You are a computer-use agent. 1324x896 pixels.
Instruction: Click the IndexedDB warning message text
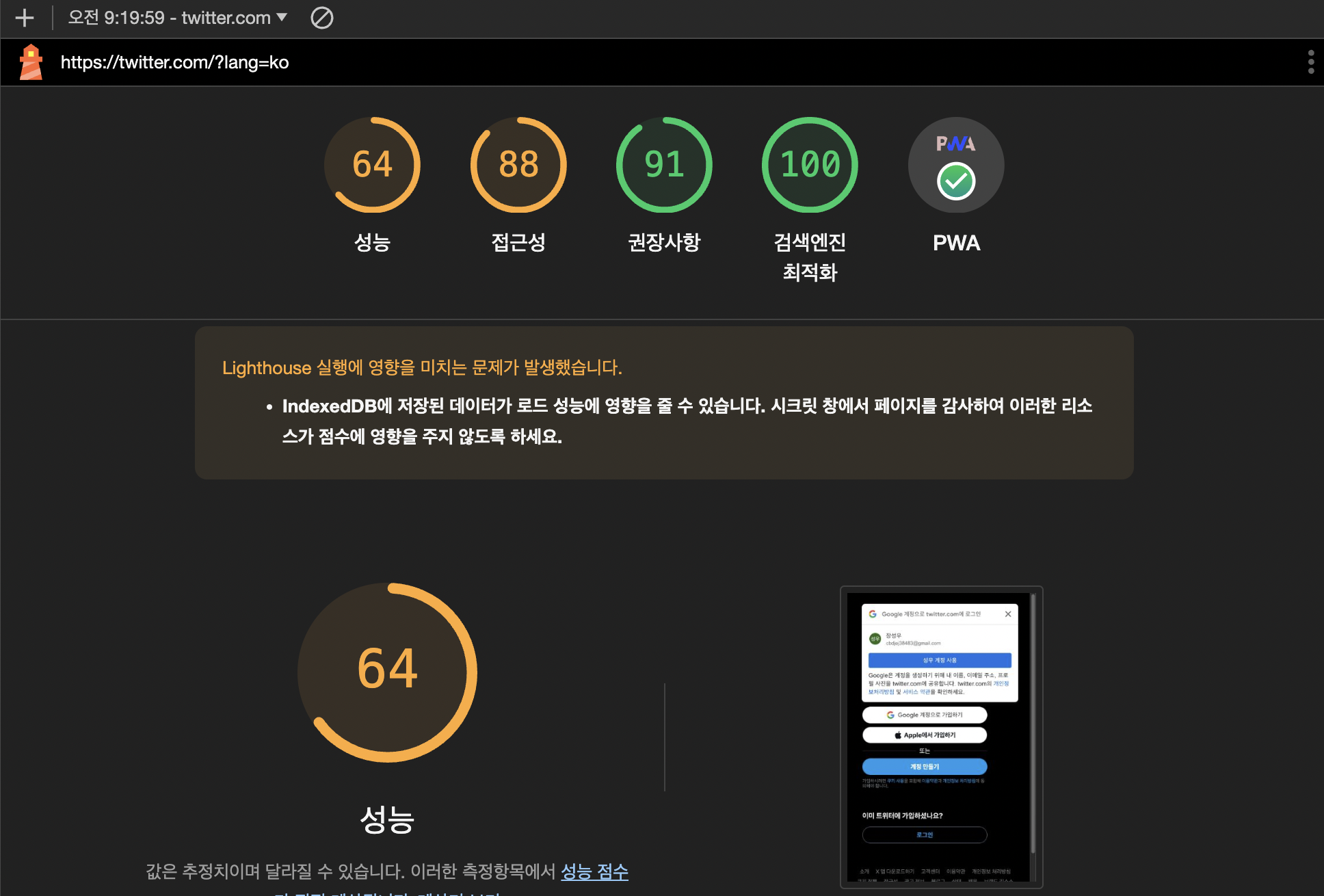(687, 421)
